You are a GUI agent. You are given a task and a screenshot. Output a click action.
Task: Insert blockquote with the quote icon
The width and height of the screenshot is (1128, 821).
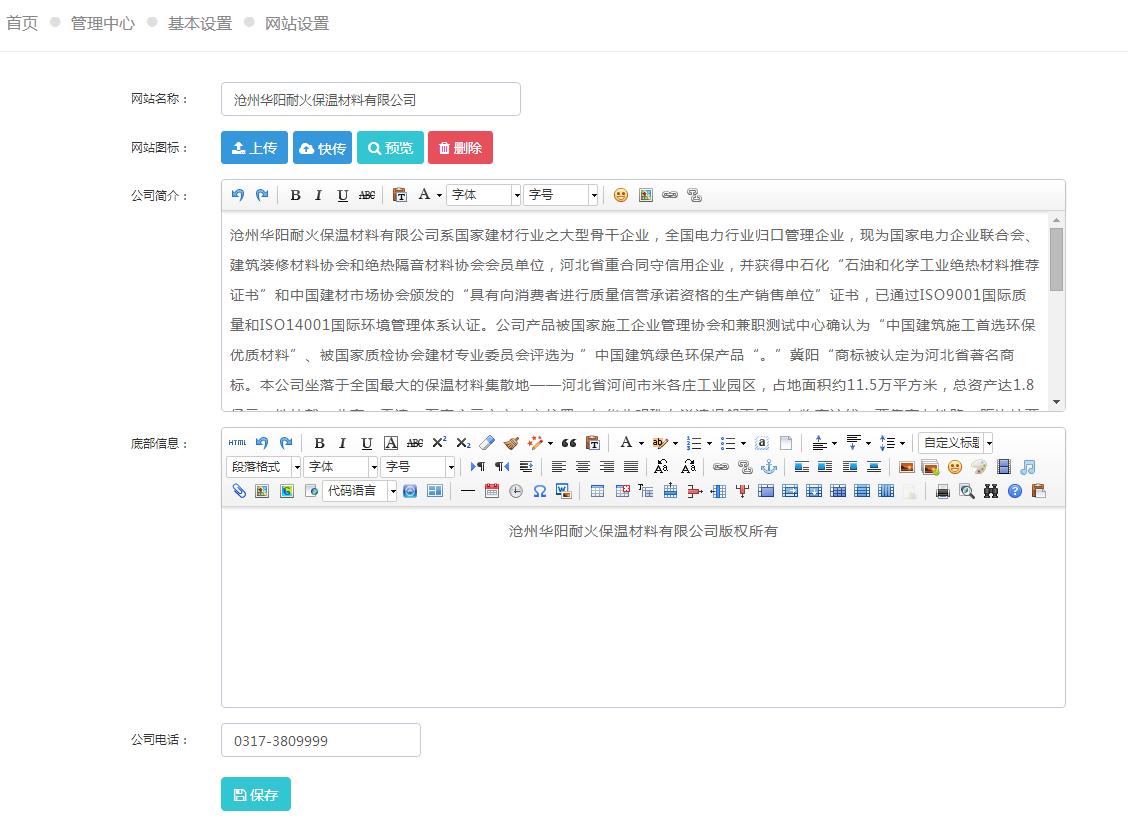[x=569, y=443]
